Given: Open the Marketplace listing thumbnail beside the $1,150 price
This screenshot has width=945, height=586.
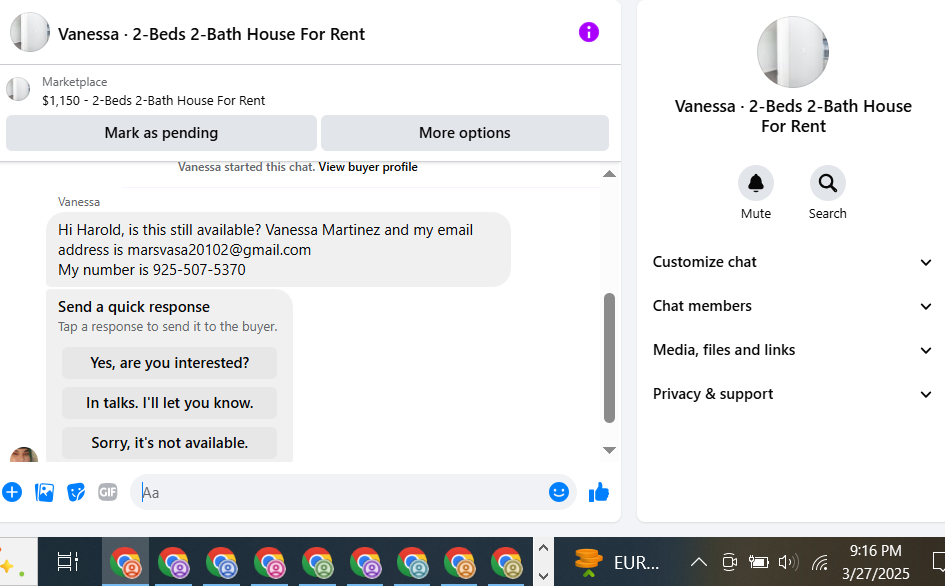Looking at the screenshot, I should click(18, 89).
